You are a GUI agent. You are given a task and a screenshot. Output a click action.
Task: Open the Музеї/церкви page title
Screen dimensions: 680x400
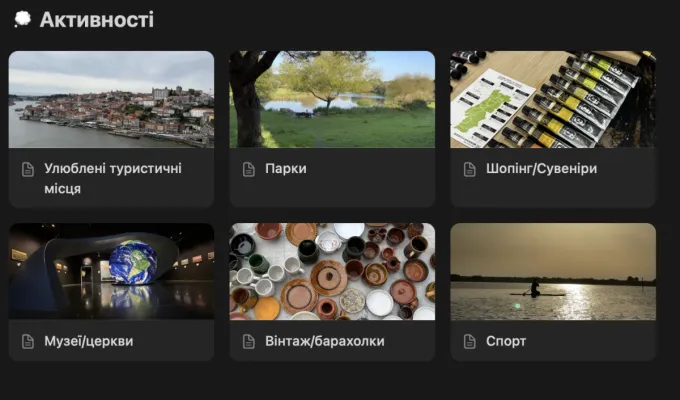click(88, 341)
